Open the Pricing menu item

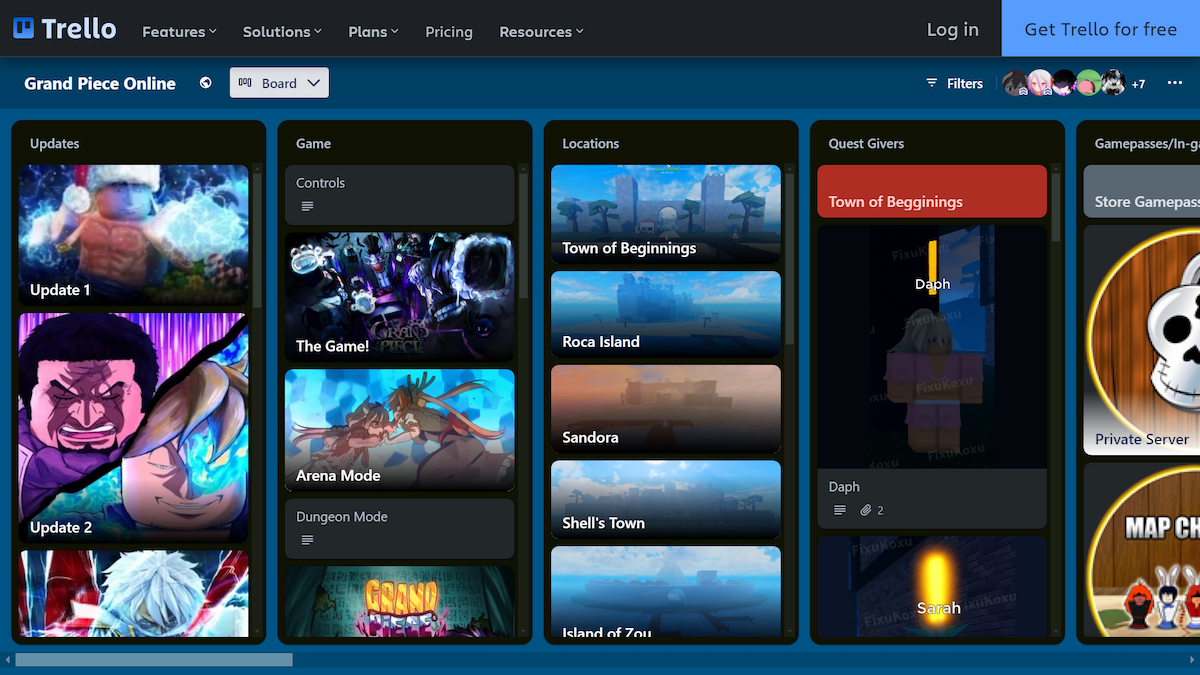[x=449, y=32]
